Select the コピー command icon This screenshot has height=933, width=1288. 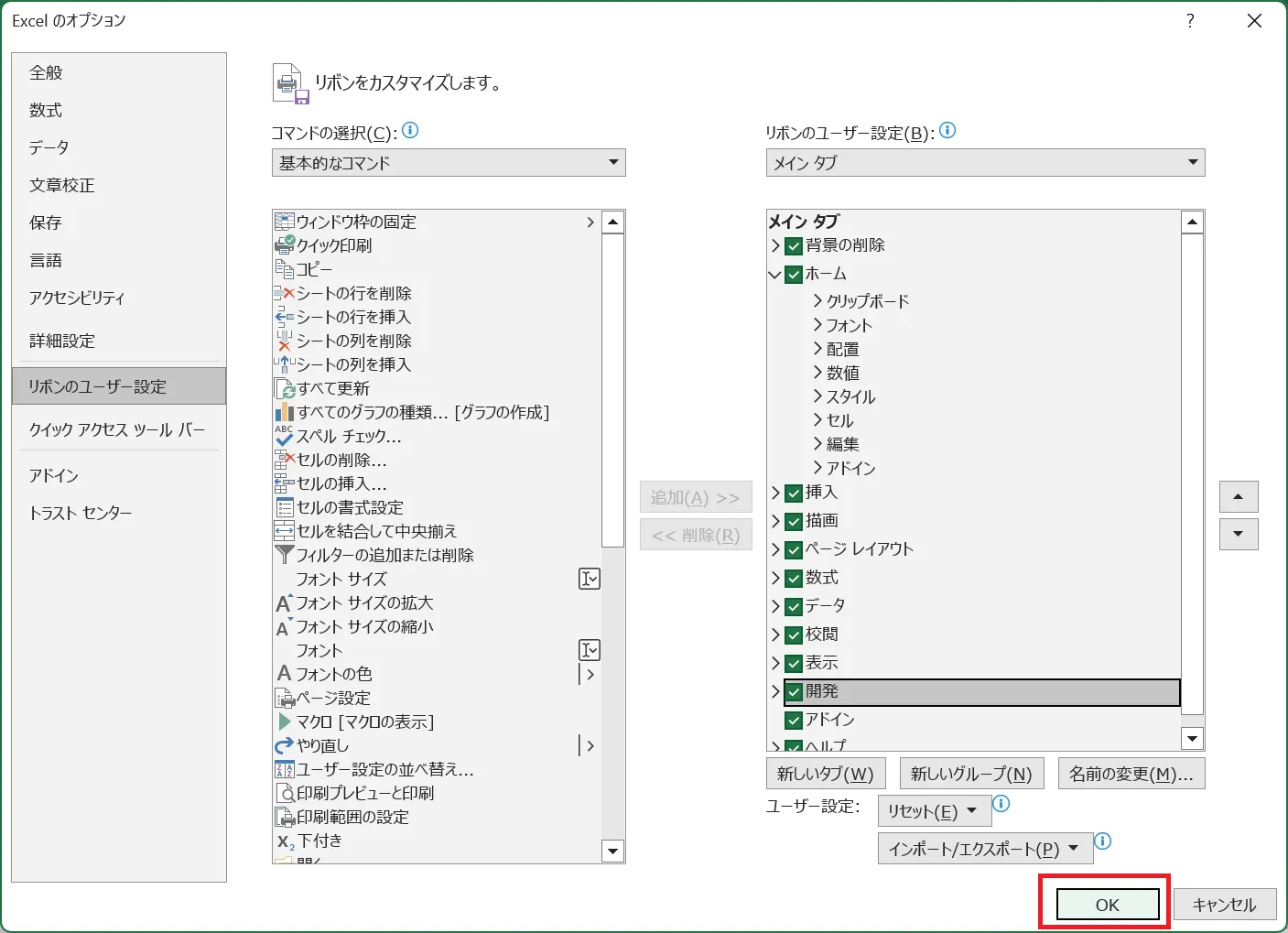(x=285, y=269)
